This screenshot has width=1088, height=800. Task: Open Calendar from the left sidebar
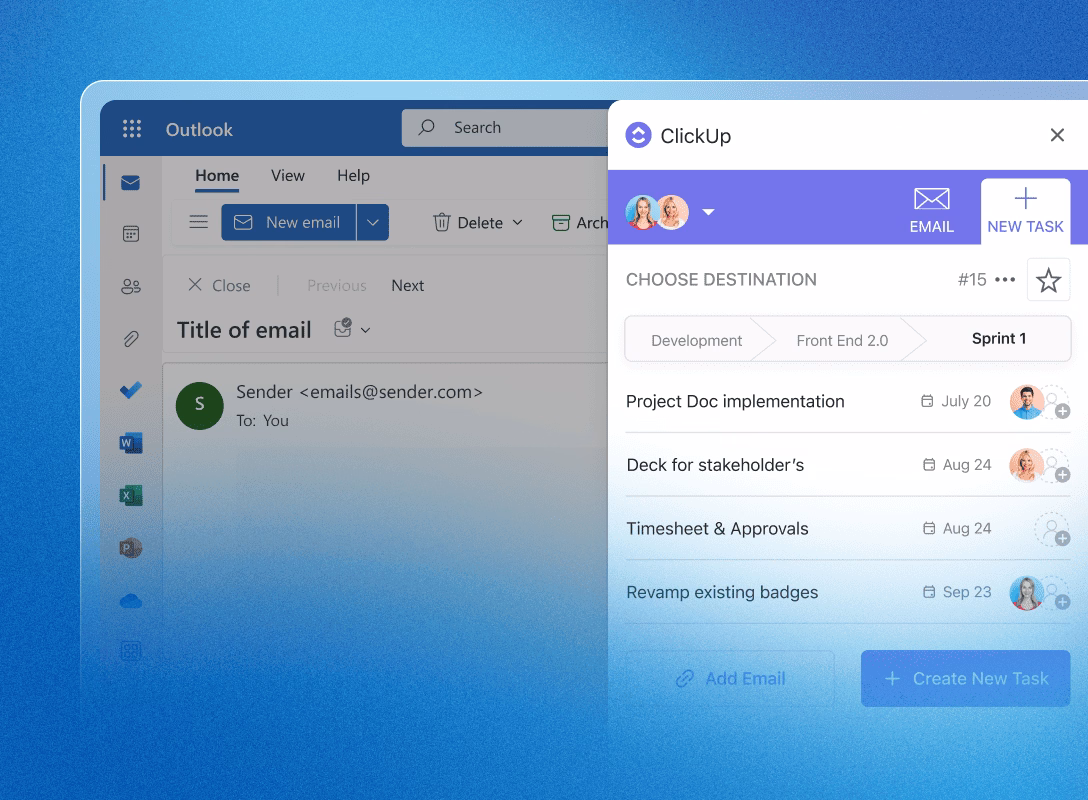(131, 234)
